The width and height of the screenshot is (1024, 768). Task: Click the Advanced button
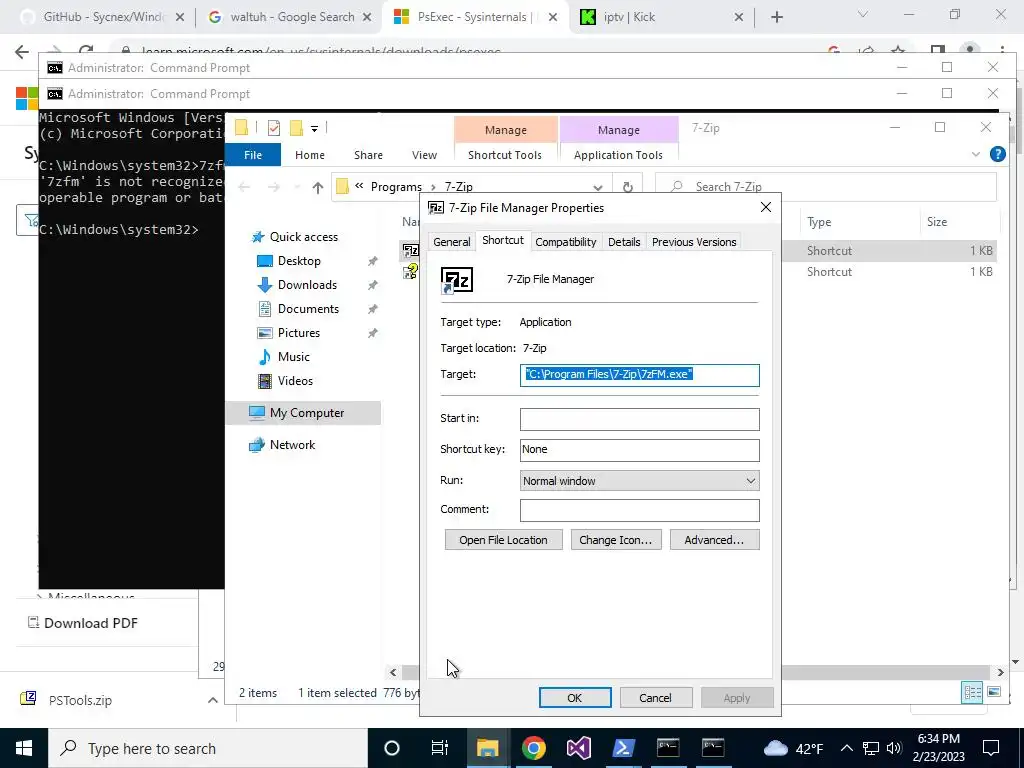point(714,540)
